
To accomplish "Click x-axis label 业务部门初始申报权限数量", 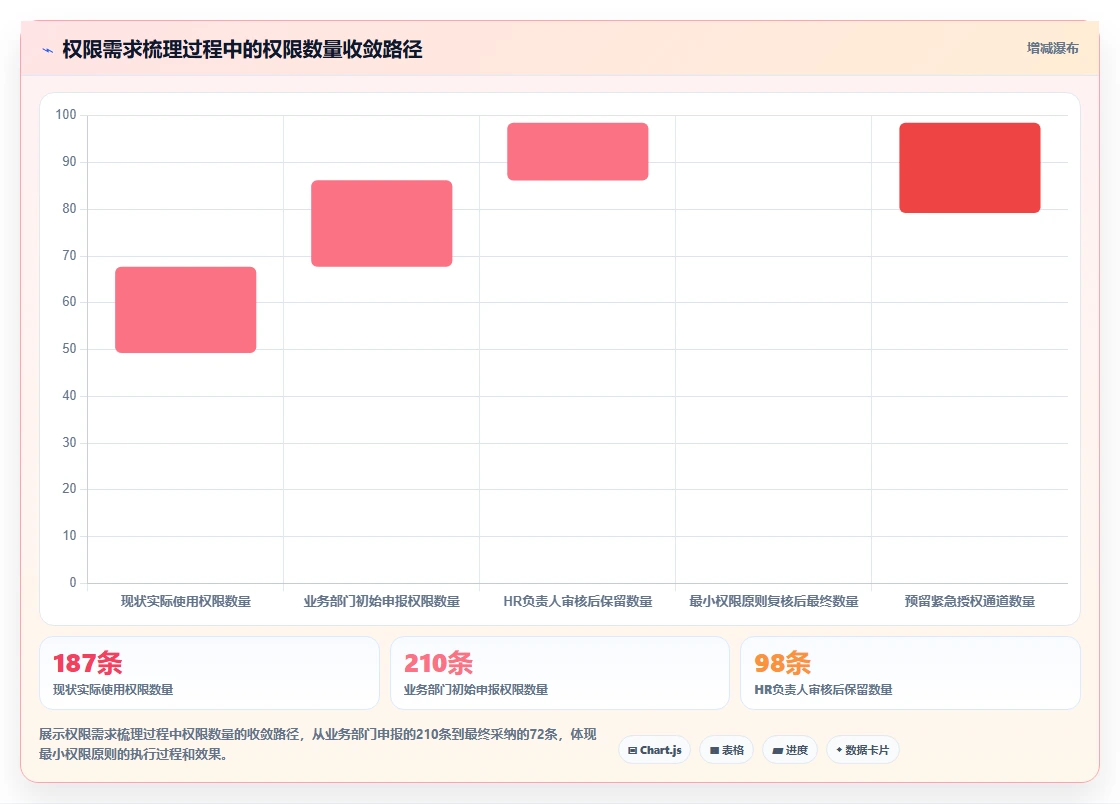I will point(381,601).
